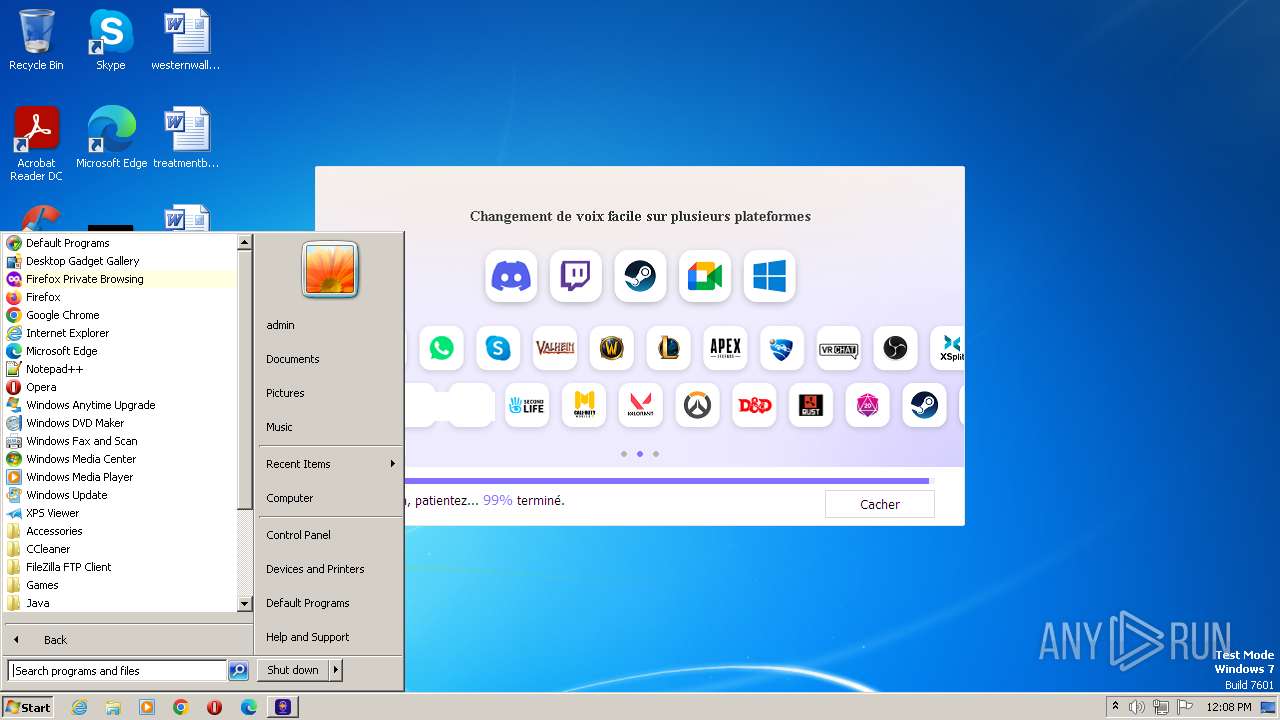The image size is (1280, 720).
Task: Click the Call of Duty Mobile icon
Action: (x=584, y=405)
